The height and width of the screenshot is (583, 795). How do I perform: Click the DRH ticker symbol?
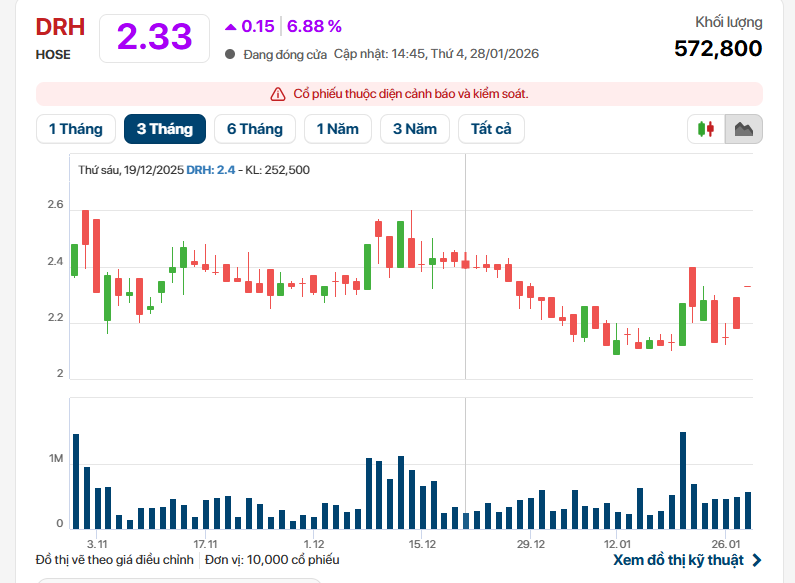click(x=60, y=28)
